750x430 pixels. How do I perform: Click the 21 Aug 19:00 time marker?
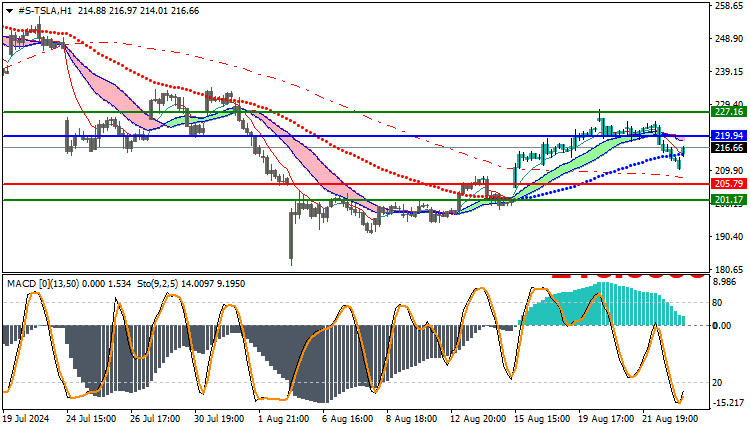pos(670,419)
